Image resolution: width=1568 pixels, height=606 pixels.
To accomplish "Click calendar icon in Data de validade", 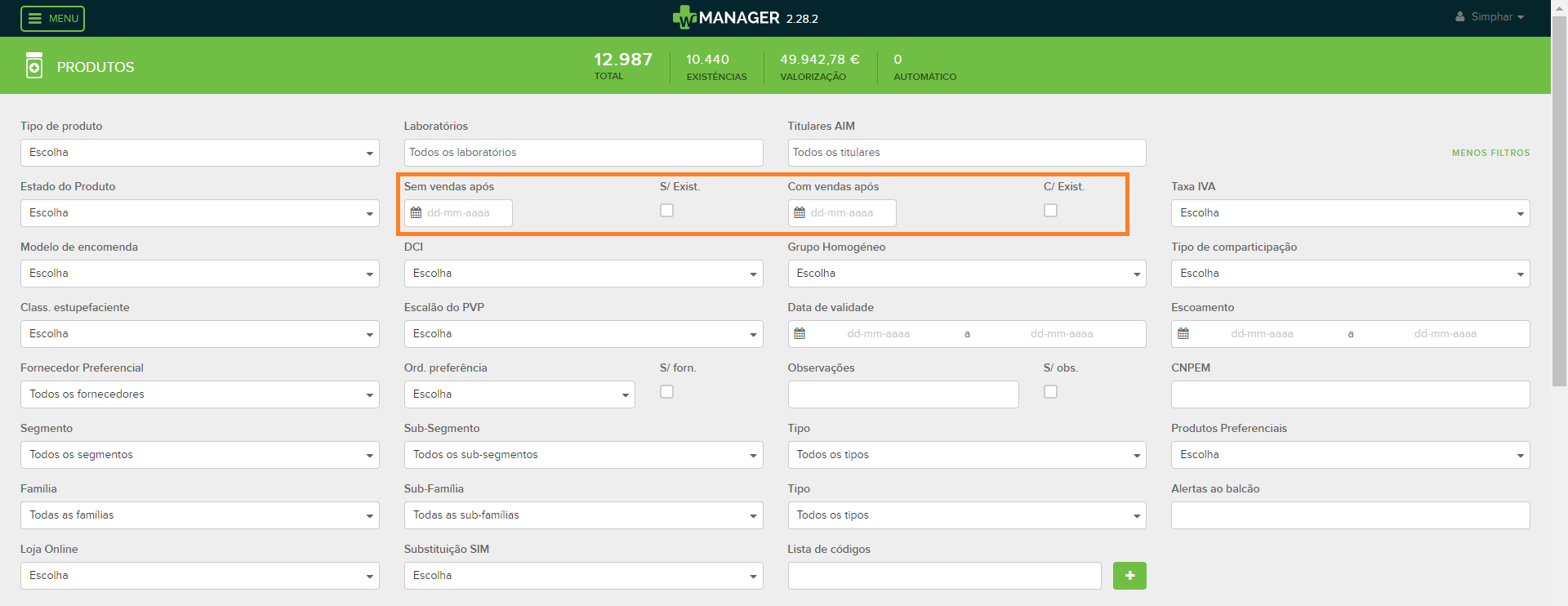I will click(x=800, y=334).
